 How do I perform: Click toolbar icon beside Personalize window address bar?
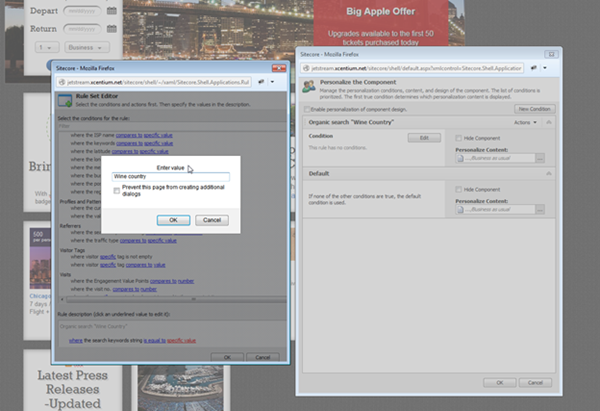click(x=533, y=68)
